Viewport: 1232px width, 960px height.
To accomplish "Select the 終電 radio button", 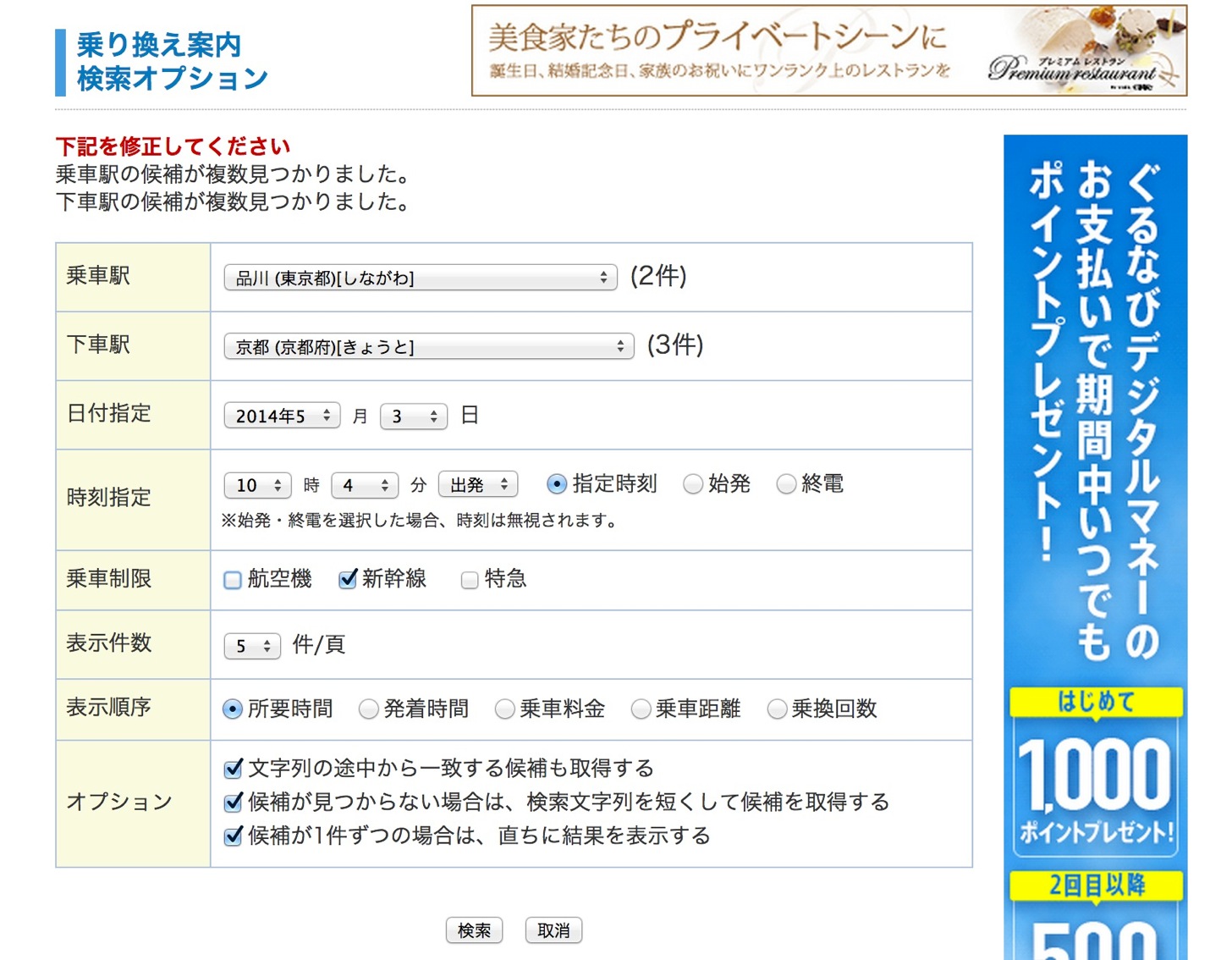I will click(x=786, y=484).
